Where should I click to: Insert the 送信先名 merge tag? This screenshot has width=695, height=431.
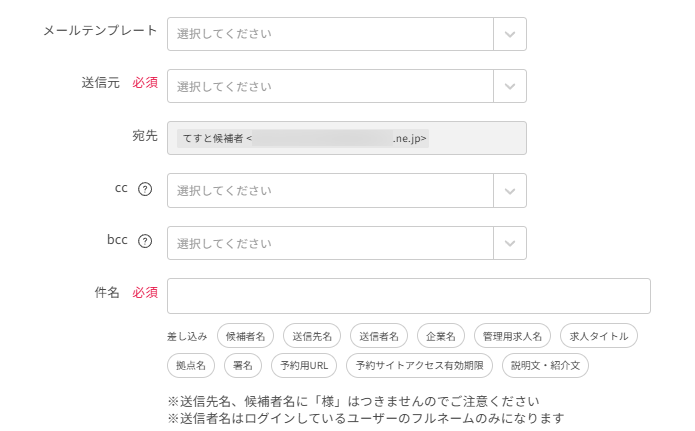click(x=312, y=336)
